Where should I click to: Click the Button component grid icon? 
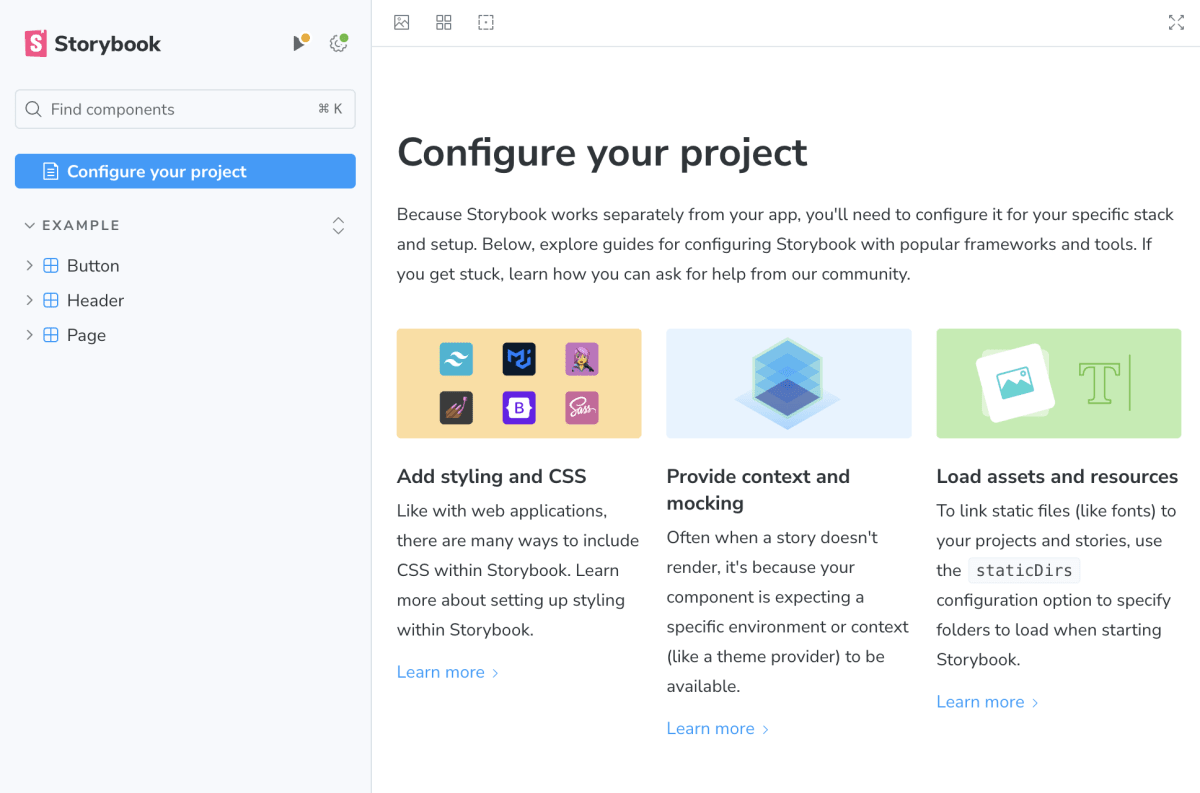pos(51,266)
